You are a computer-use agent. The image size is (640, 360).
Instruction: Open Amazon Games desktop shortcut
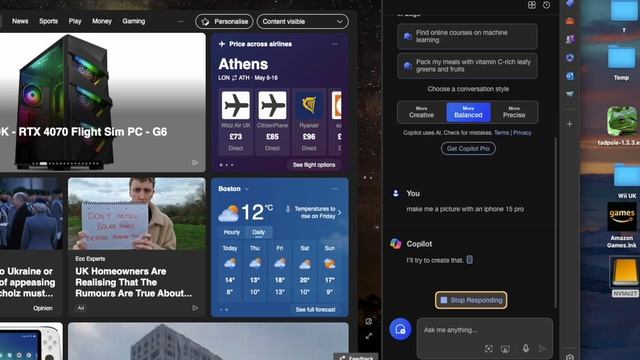pos(621,225)
